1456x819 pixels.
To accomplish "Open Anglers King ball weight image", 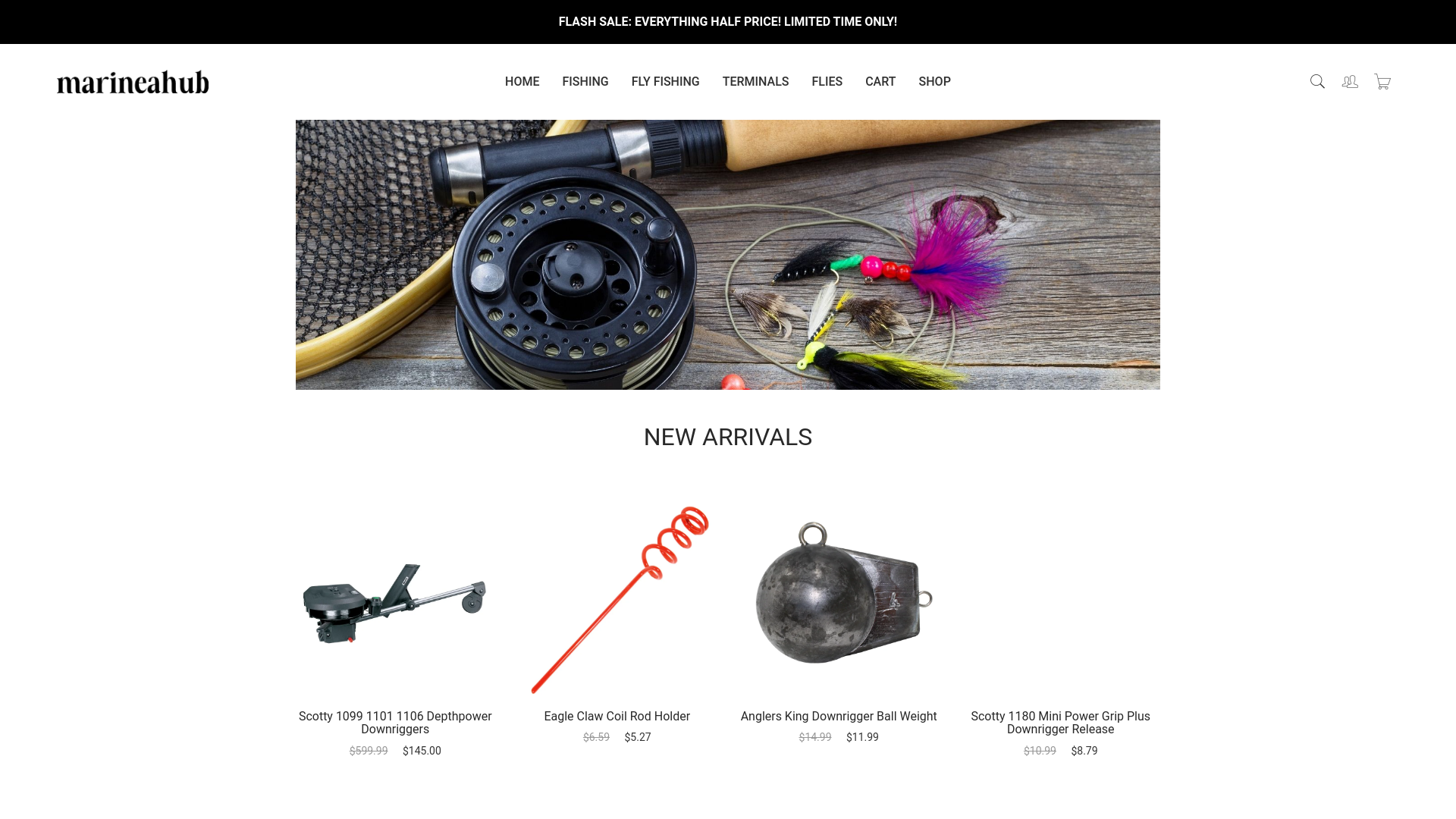I will coord(843,593).
